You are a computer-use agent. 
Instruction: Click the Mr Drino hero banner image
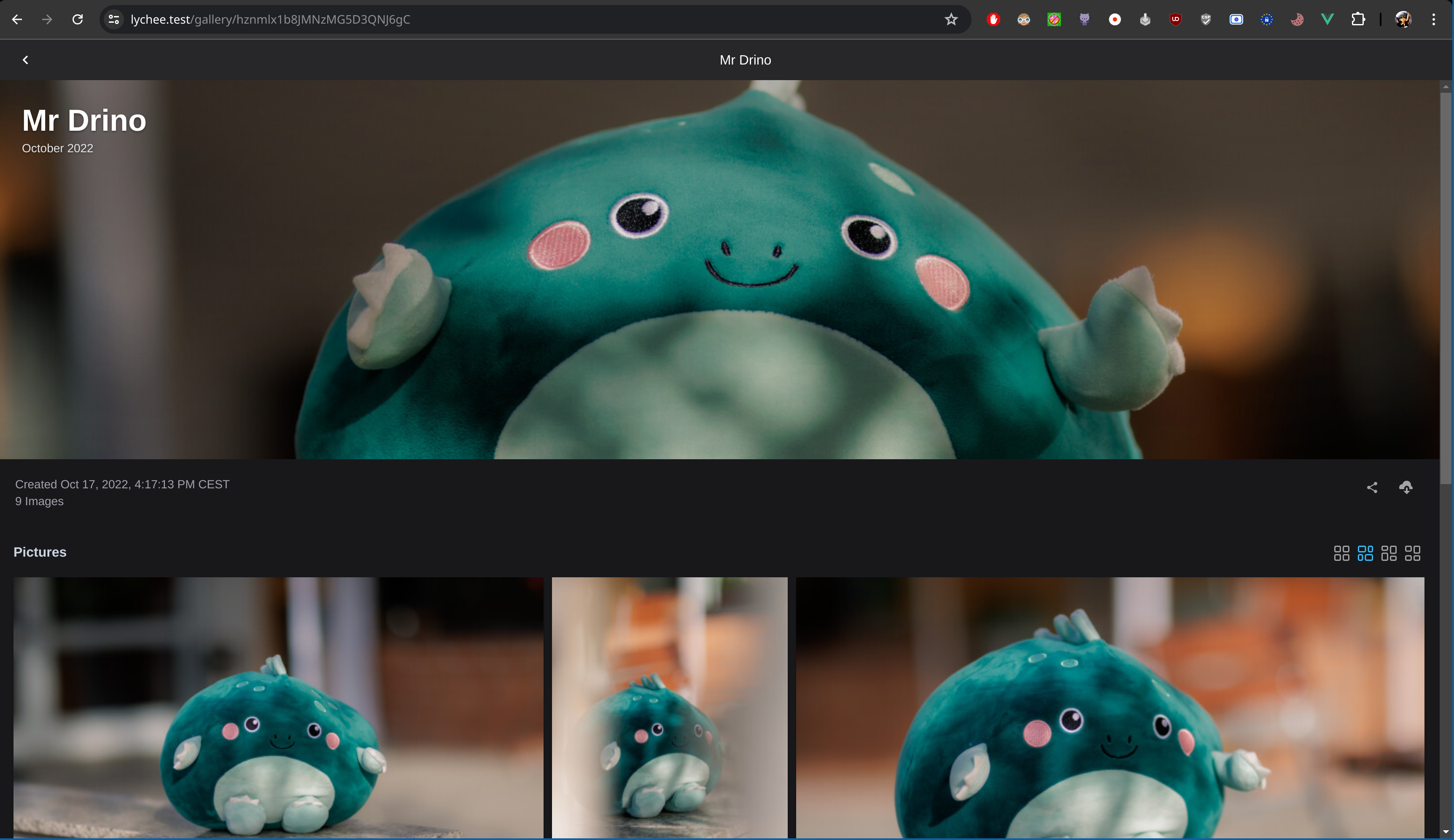click(720, 270)
